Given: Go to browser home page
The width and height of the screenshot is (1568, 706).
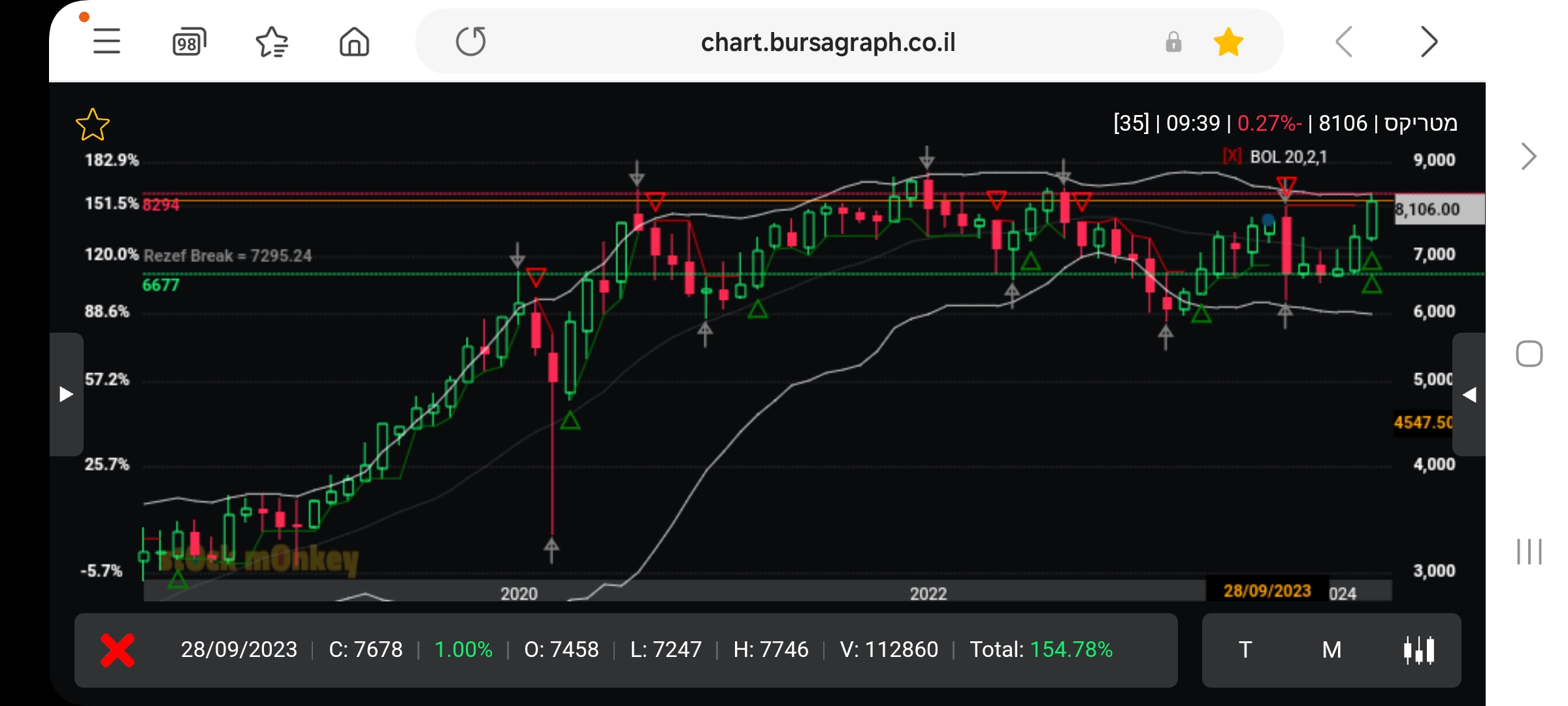Looking at the screenshot, I should click(x=354, y=42).
